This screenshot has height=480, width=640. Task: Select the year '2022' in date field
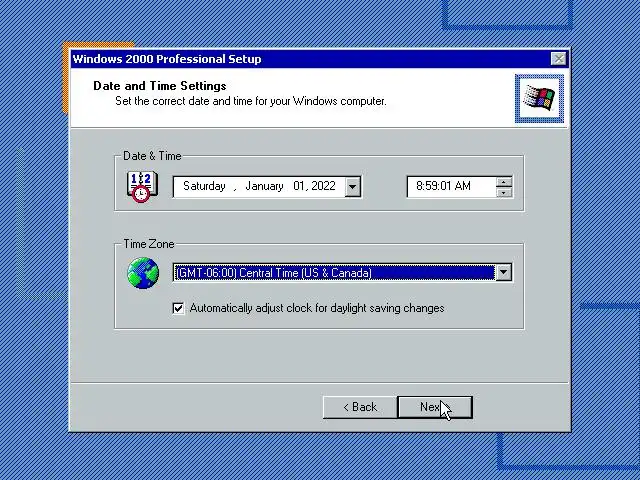coord(323,186)
